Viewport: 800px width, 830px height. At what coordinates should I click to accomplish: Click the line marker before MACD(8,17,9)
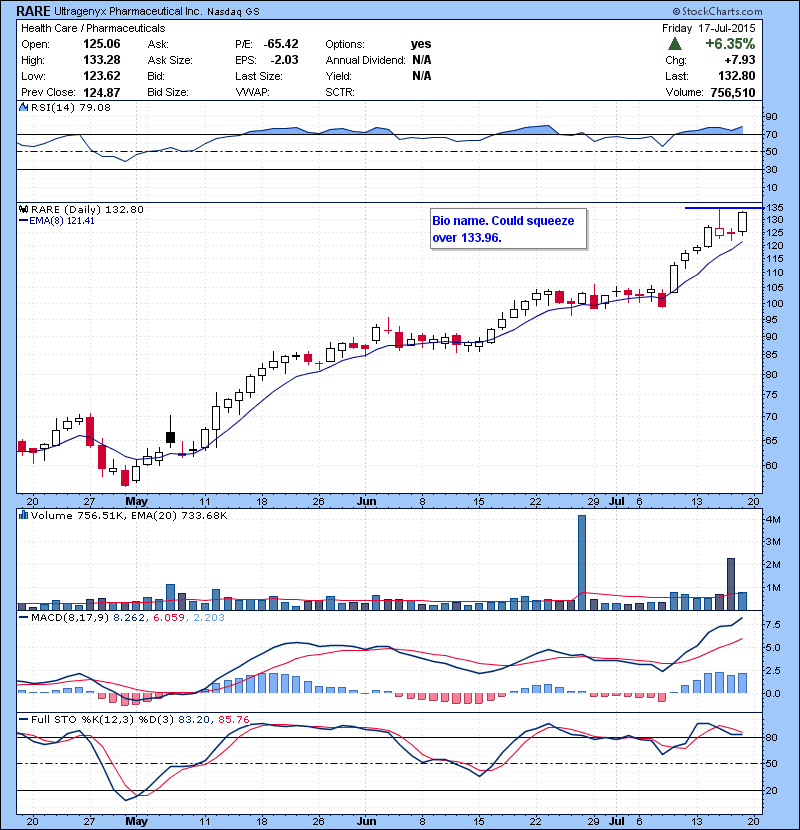click(23, 617)
